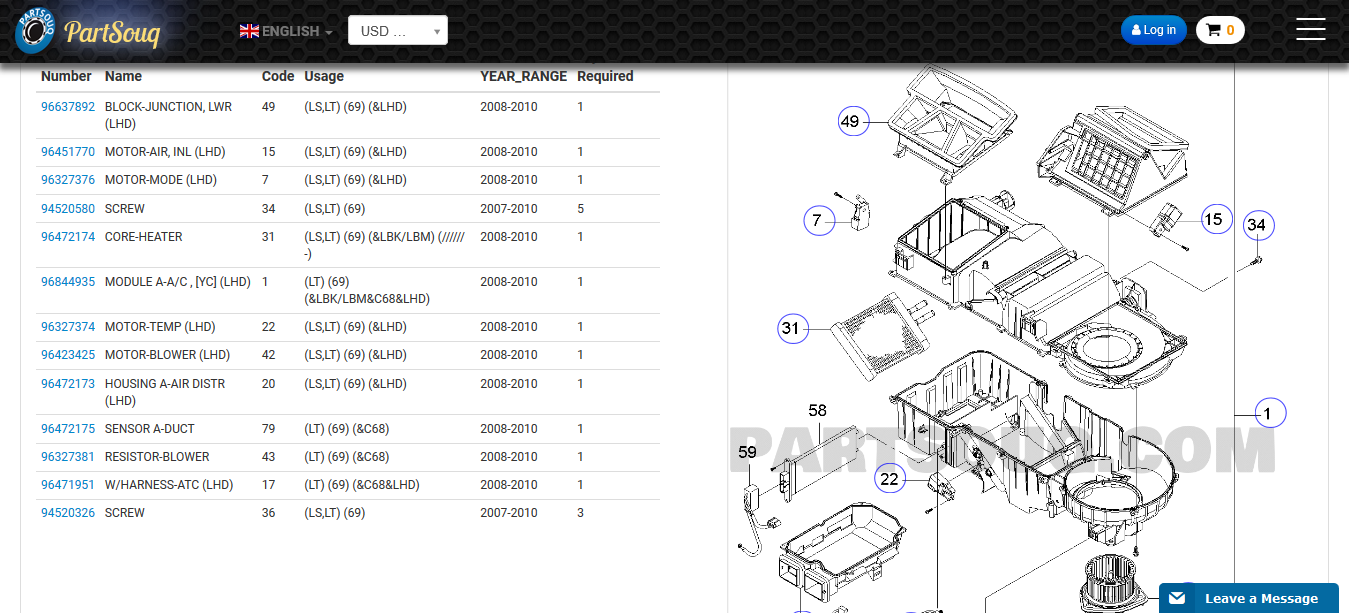
Task: Open part 96472174 core-heater link
Action: [68, 237]
